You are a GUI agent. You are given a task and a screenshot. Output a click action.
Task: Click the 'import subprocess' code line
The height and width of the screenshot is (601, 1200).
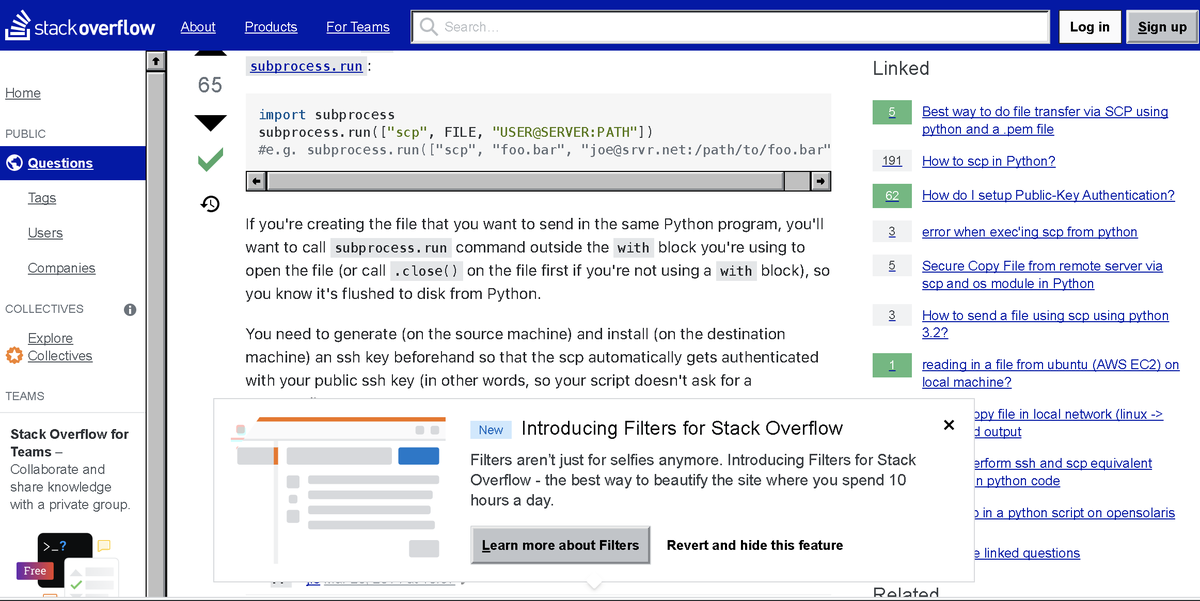click(x=327, y=115)
